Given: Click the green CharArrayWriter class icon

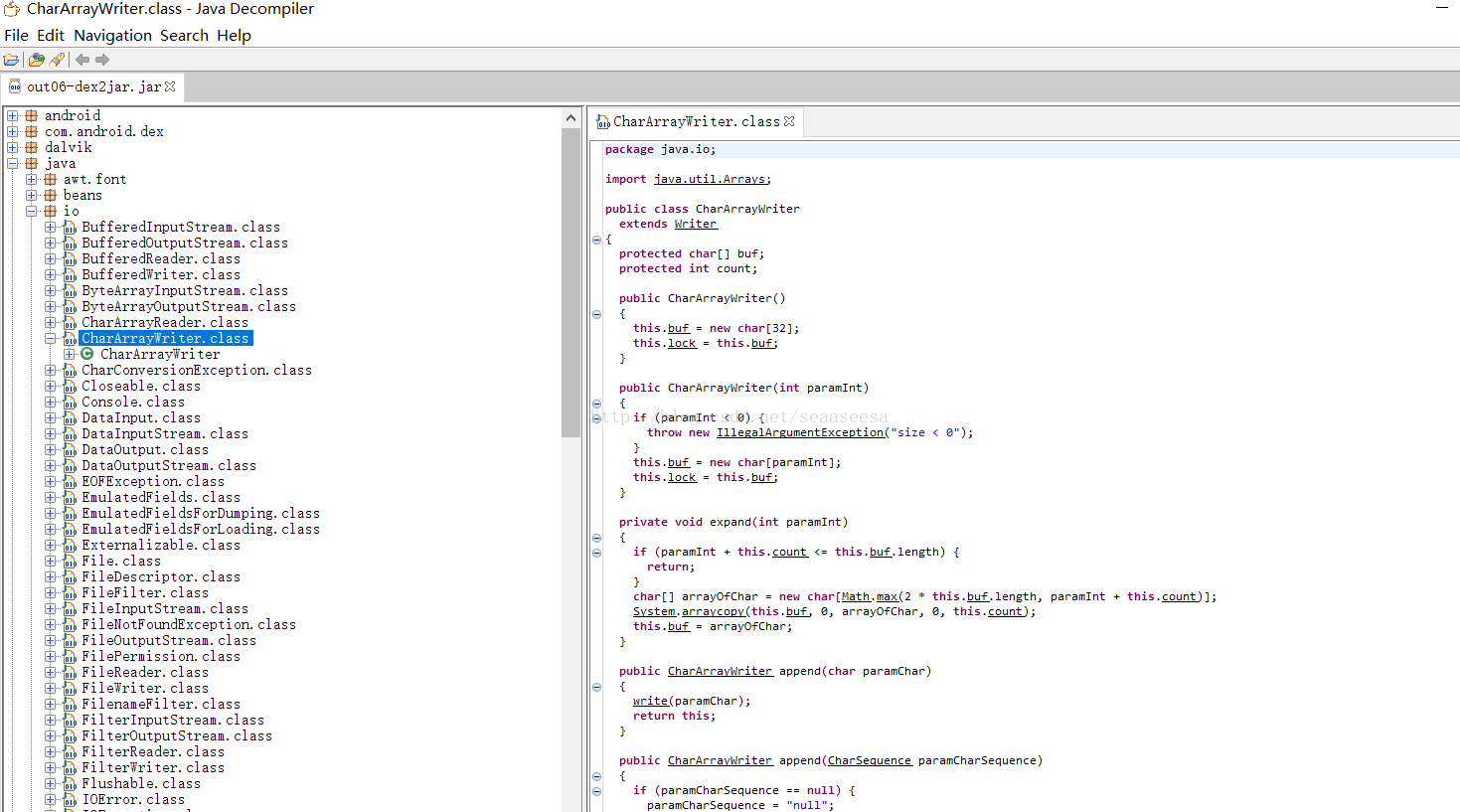Looking at the screenshot, I should click(x=87, y=354).
